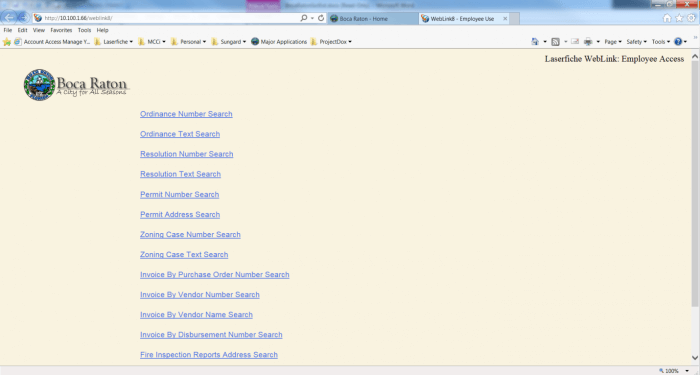700x375 pixels.
Task: Open Permit Address Search link
Action: pos(180,215)
